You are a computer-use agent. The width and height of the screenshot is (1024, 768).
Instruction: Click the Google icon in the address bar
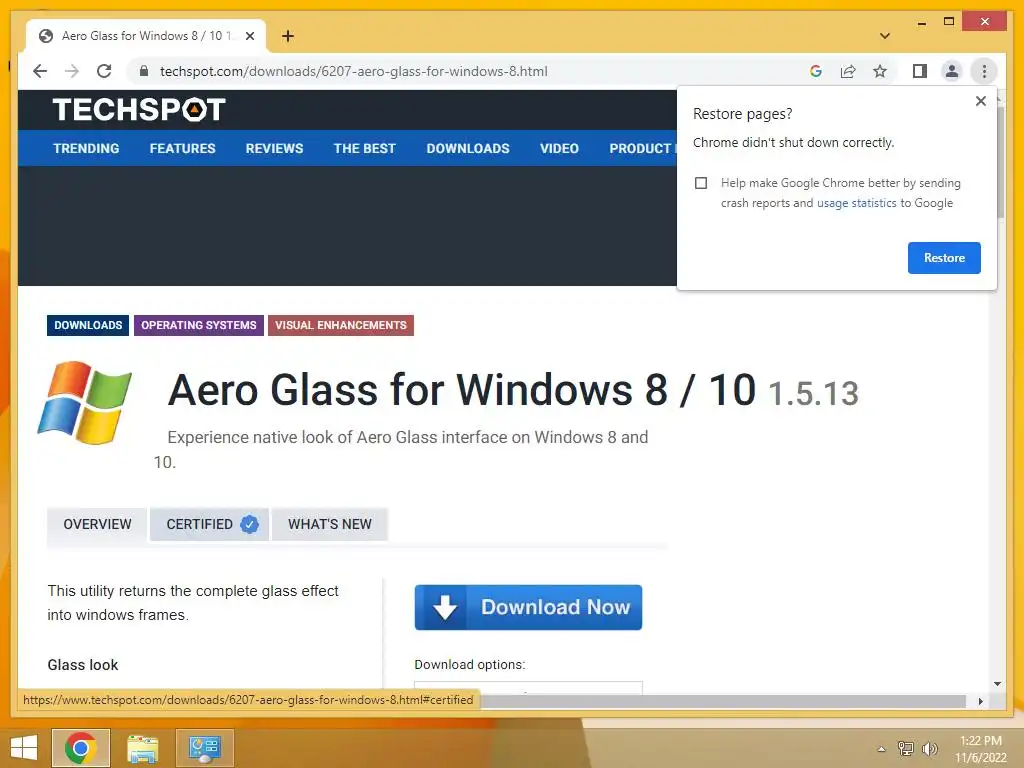coord(816,71)
